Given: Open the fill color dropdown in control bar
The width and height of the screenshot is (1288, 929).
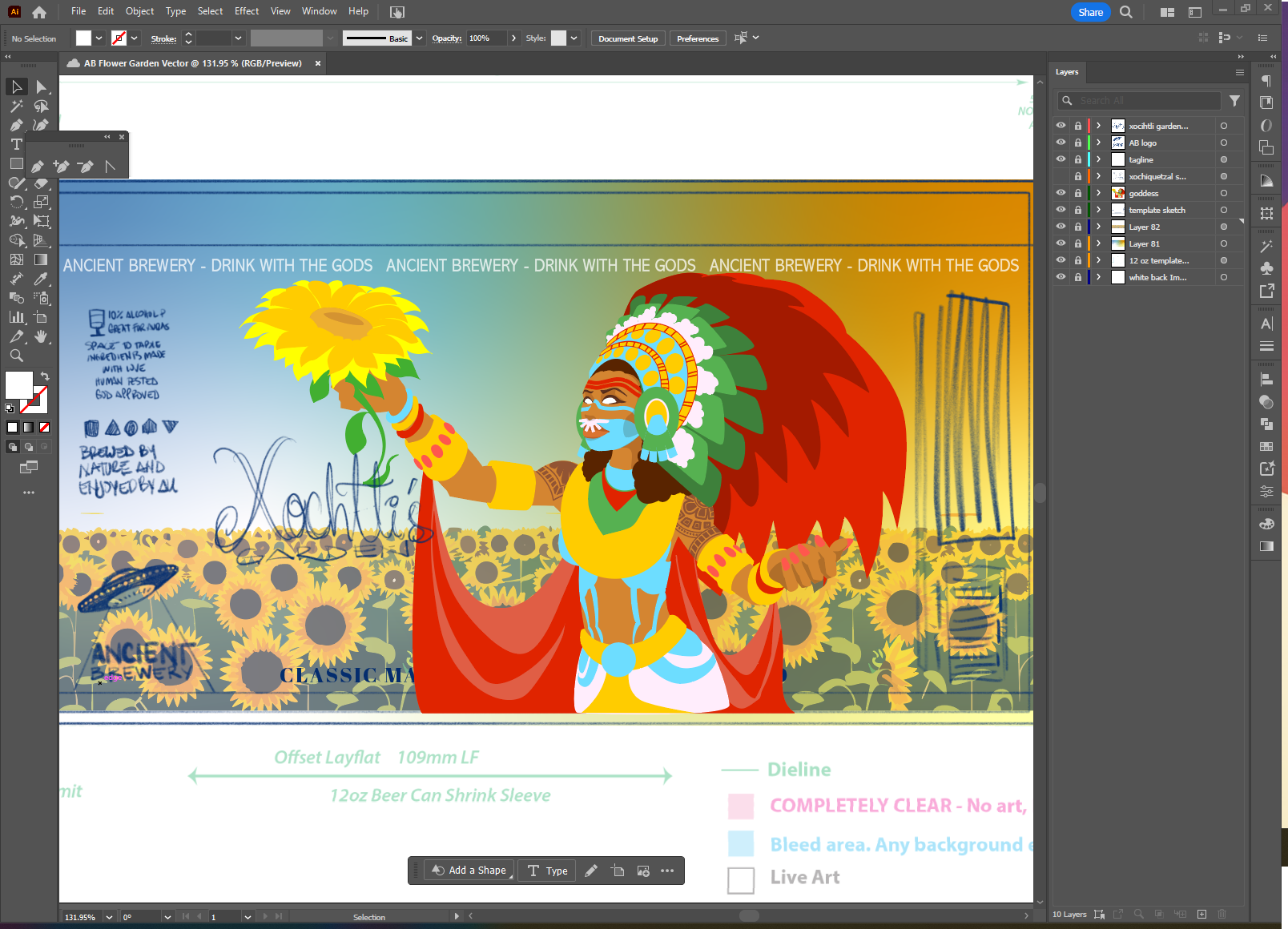Looking at the screenshot, I should [99, 38].
